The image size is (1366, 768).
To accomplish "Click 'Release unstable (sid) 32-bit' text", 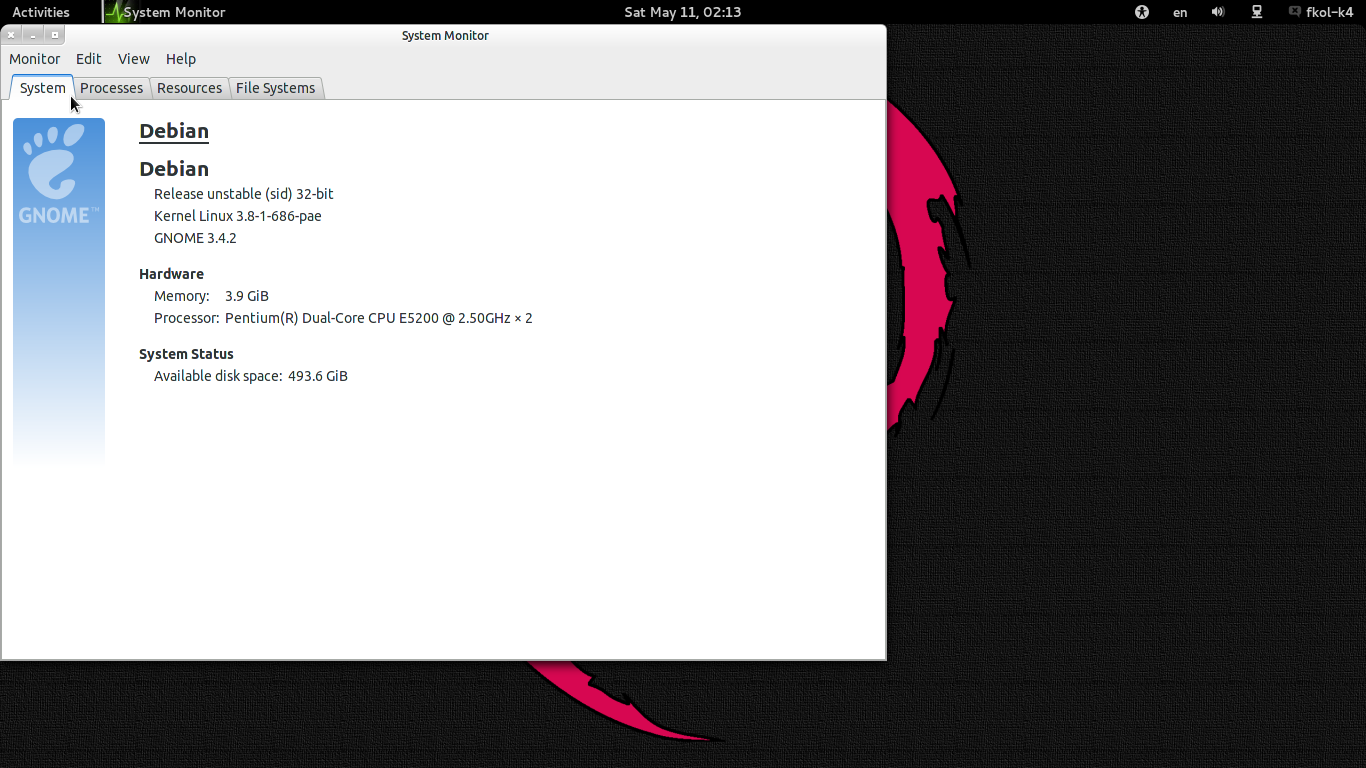I will tap(244, 194).
